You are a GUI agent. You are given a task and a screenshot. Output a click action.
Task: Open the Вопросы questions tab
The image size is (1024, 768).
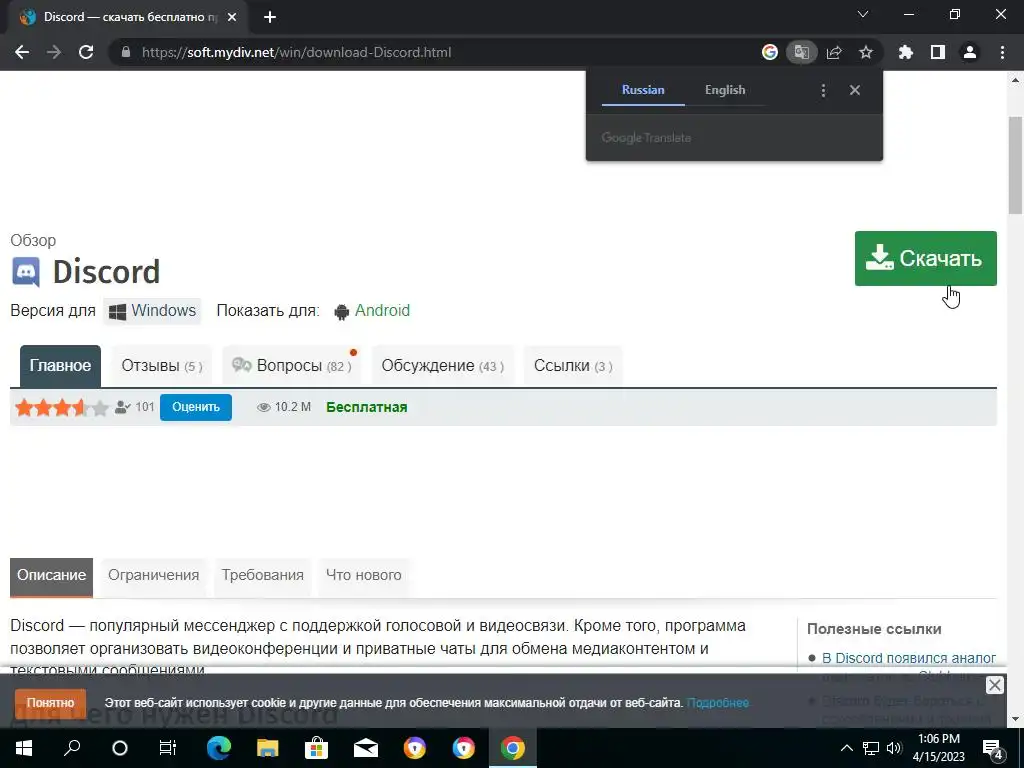[292, 366]
